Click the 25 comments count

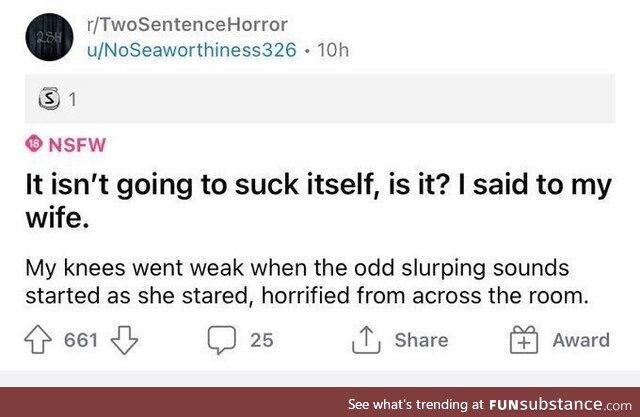[x=261, y=340]
